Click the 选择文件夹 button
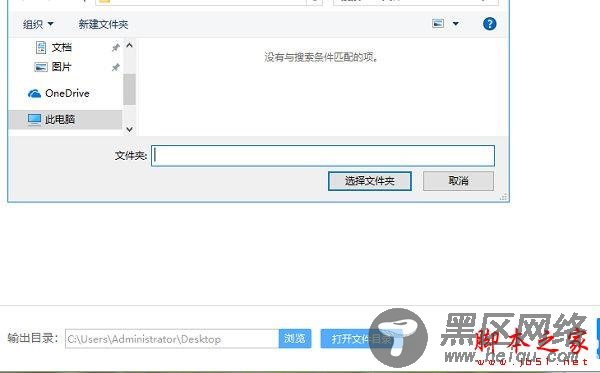Viewport: 600px width, 373px height. (x=370, y=181)
